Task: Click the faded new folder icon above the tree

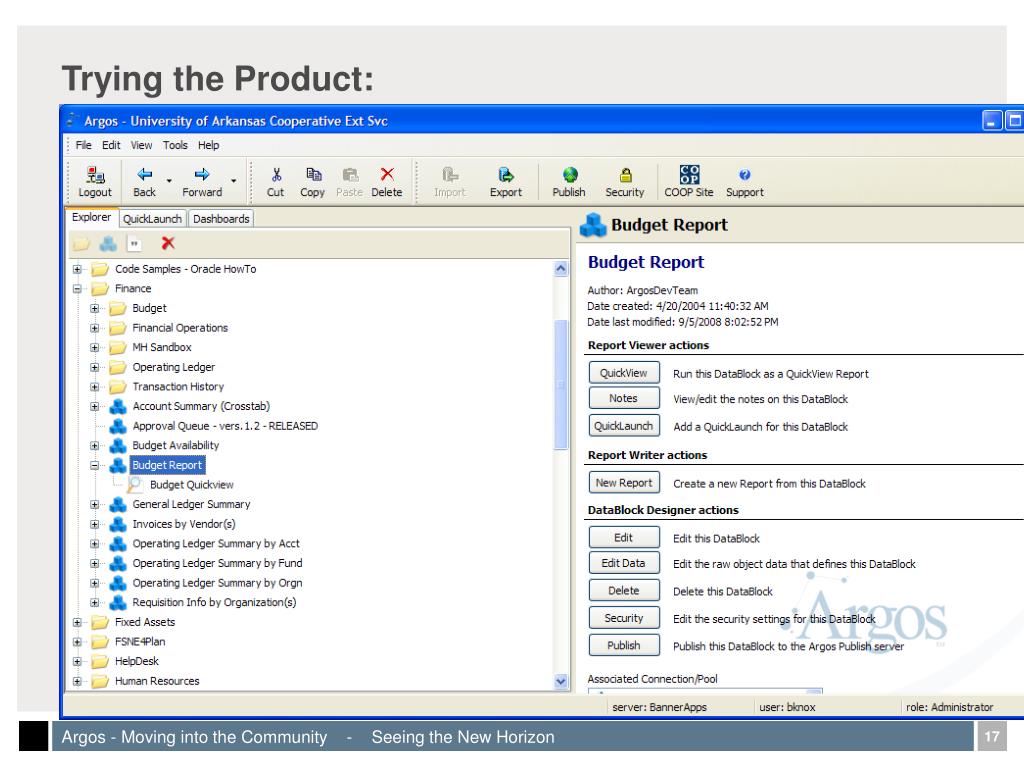Action: [x=81, y=244]
